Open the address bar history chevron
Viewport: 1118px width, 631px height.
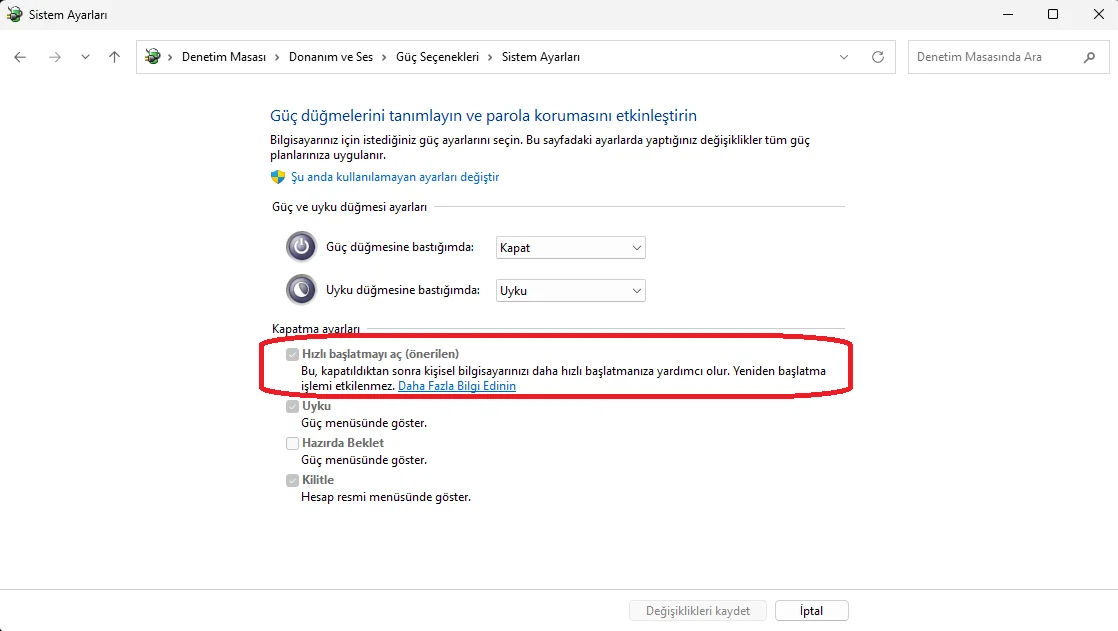click(843, 57)
